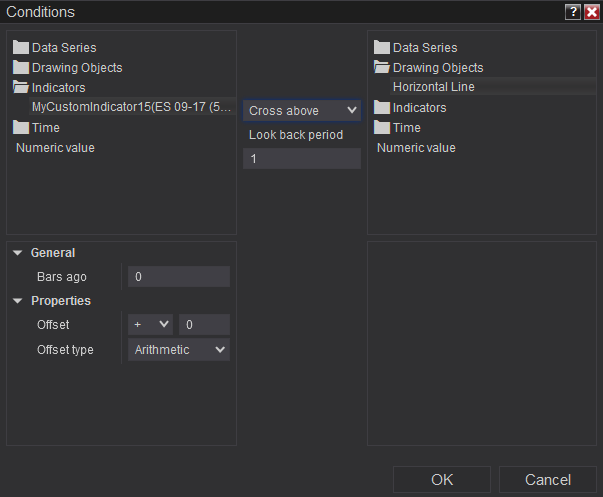
Task: Collapse the left Indicators open folder icon
Action: (x=21, y=87)
